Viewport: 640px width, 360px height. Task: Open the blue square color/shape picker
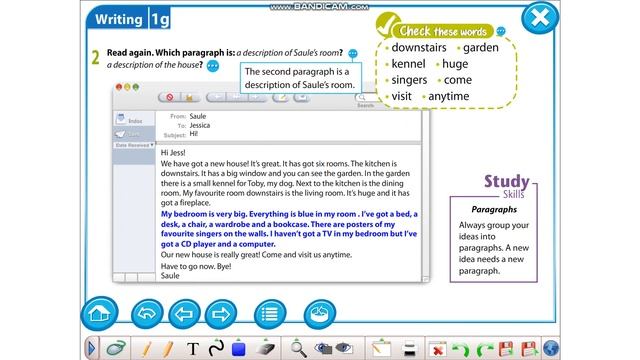pyautogui.click(x=238, y=348)
